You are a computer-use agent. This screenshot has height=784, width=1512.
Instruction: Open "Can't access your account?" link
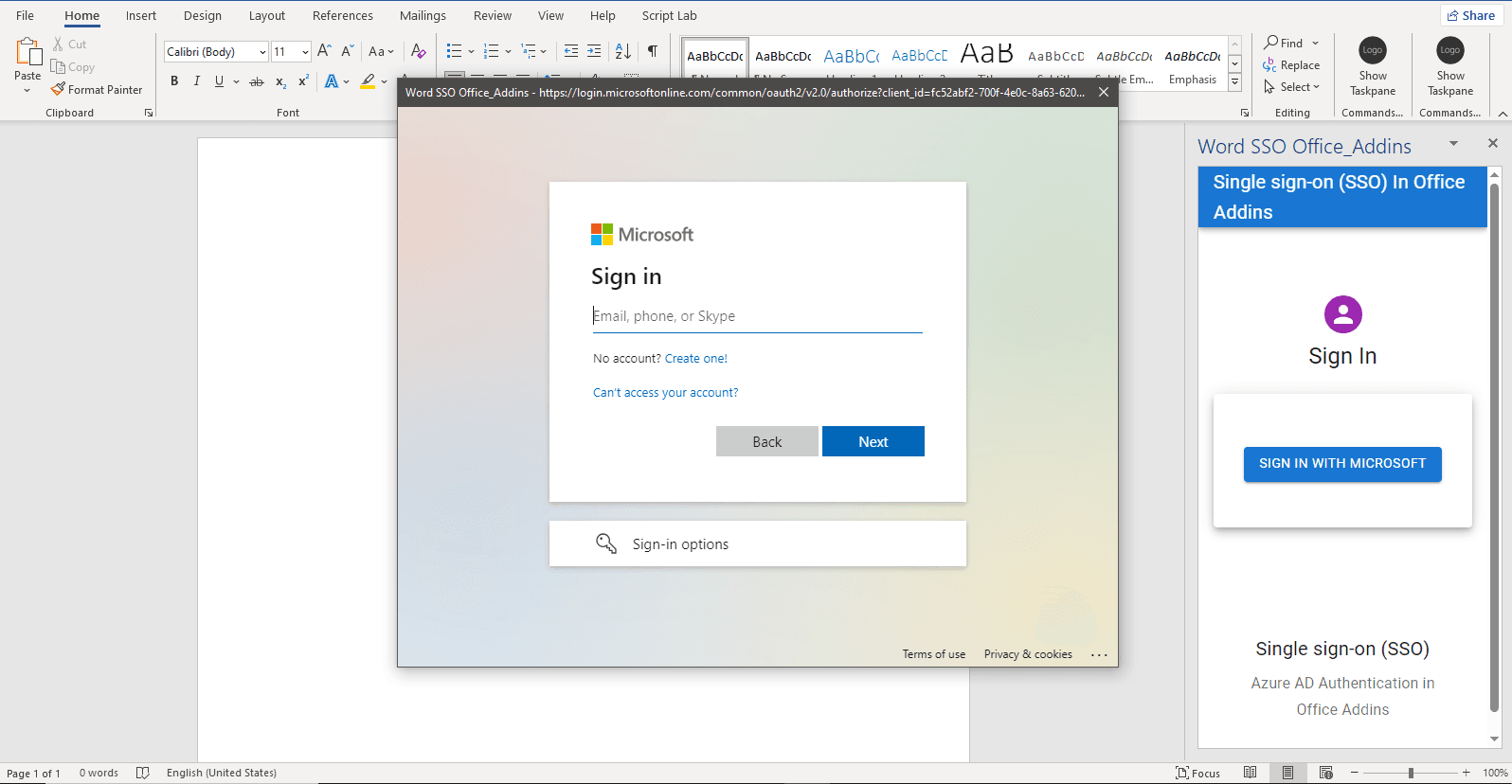[665, 393]
